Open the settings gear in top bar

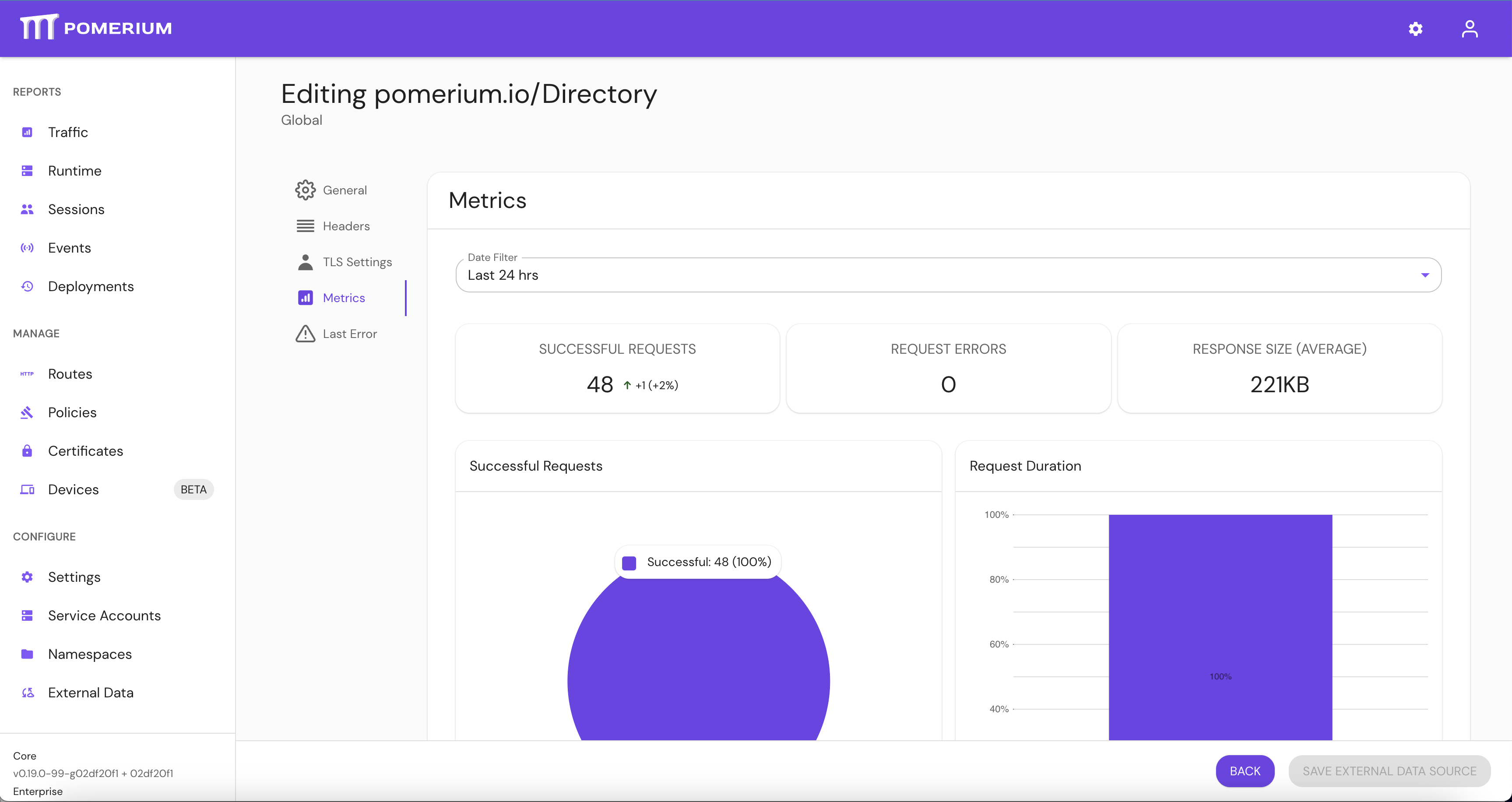tap(1415, 29)
